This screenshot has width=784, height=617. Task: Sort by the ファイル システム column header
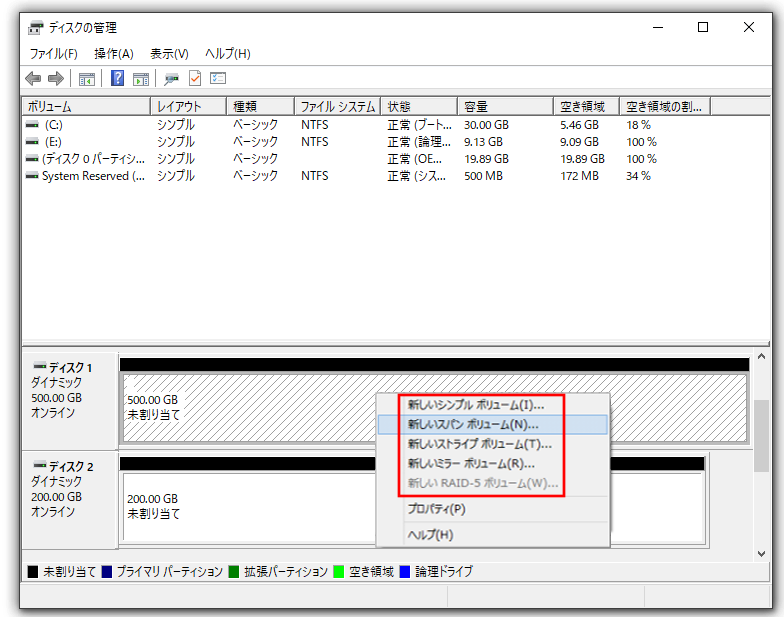[337, 107]
